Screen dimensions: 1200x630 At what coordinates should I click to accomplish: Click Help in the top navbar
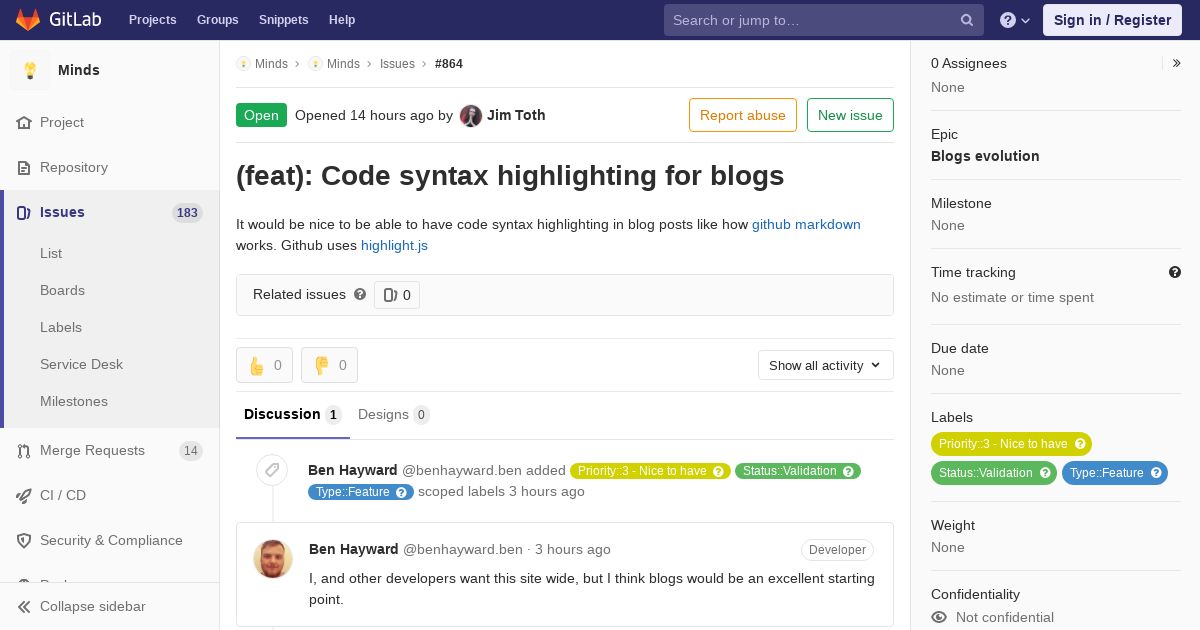pyautogui.click(x=342, y=20)
